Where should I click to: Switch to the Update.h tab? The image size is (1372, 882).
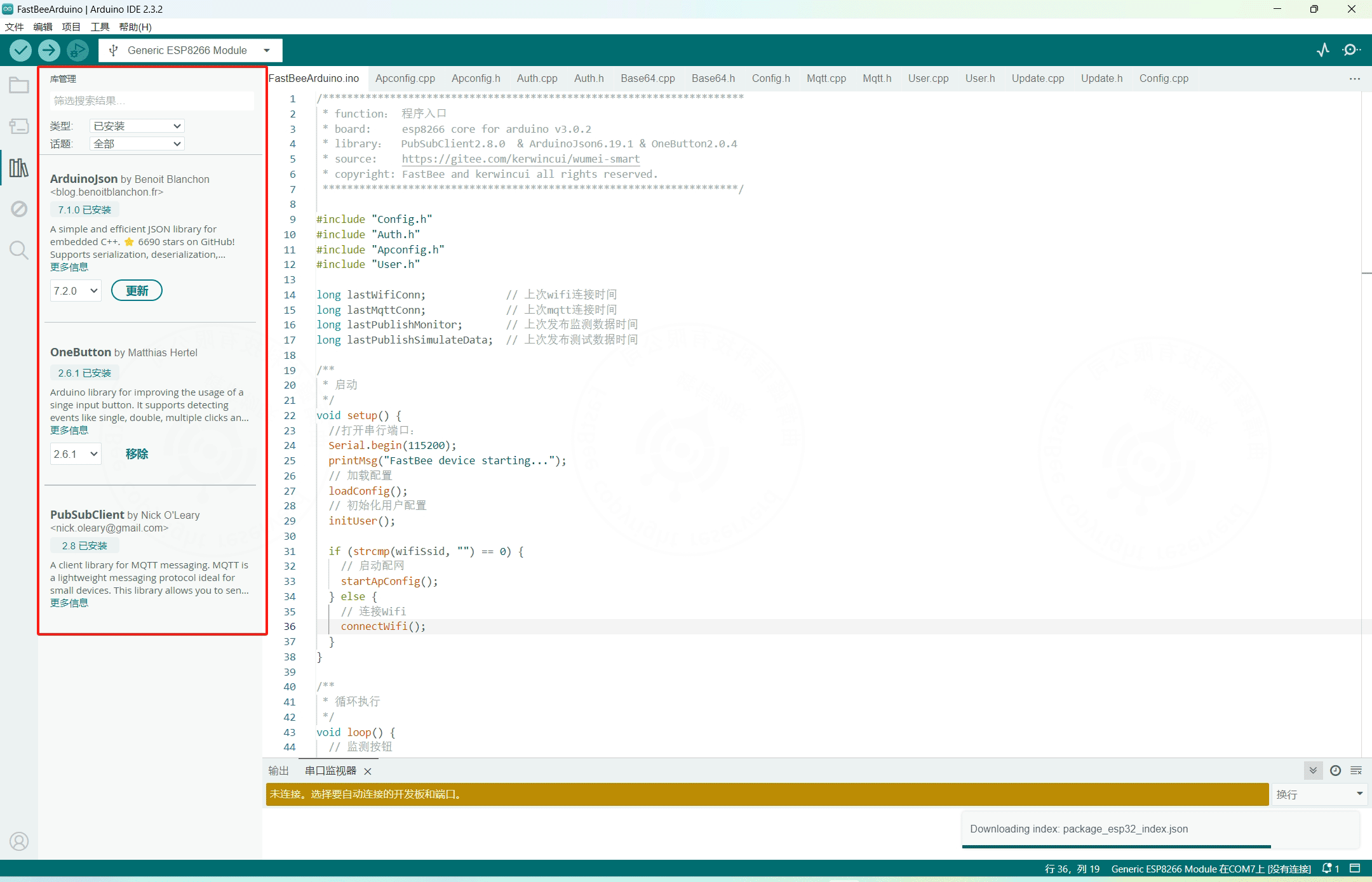(1101, 79)
